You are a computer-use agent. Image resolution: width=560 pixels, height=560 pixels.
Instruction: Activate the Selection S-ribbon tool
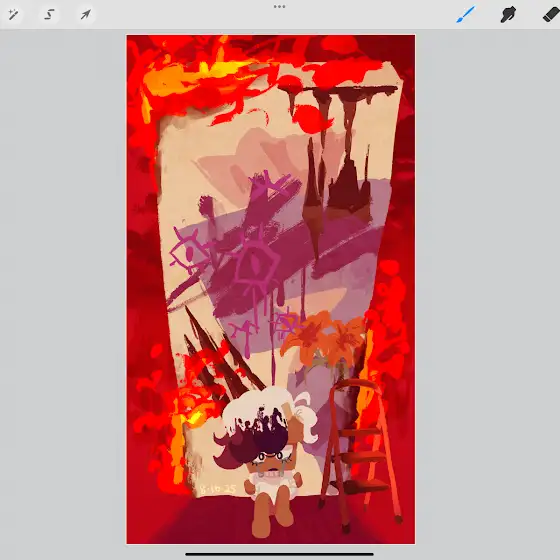[49, 15]
